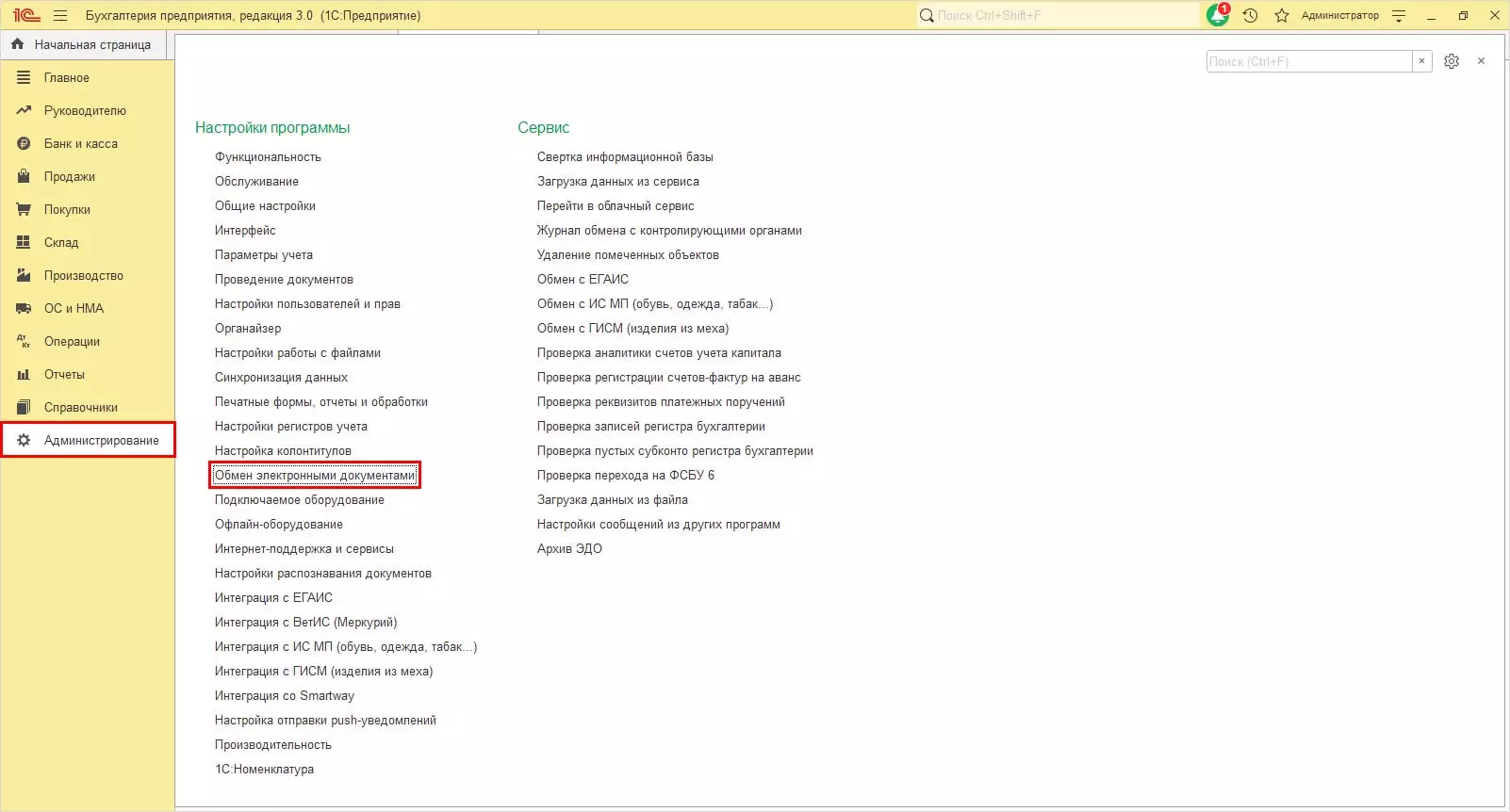Screen dimensions: 1510x812
Task: Open Загрузка данных из сервиса
Action: click(x=618, y=181)
